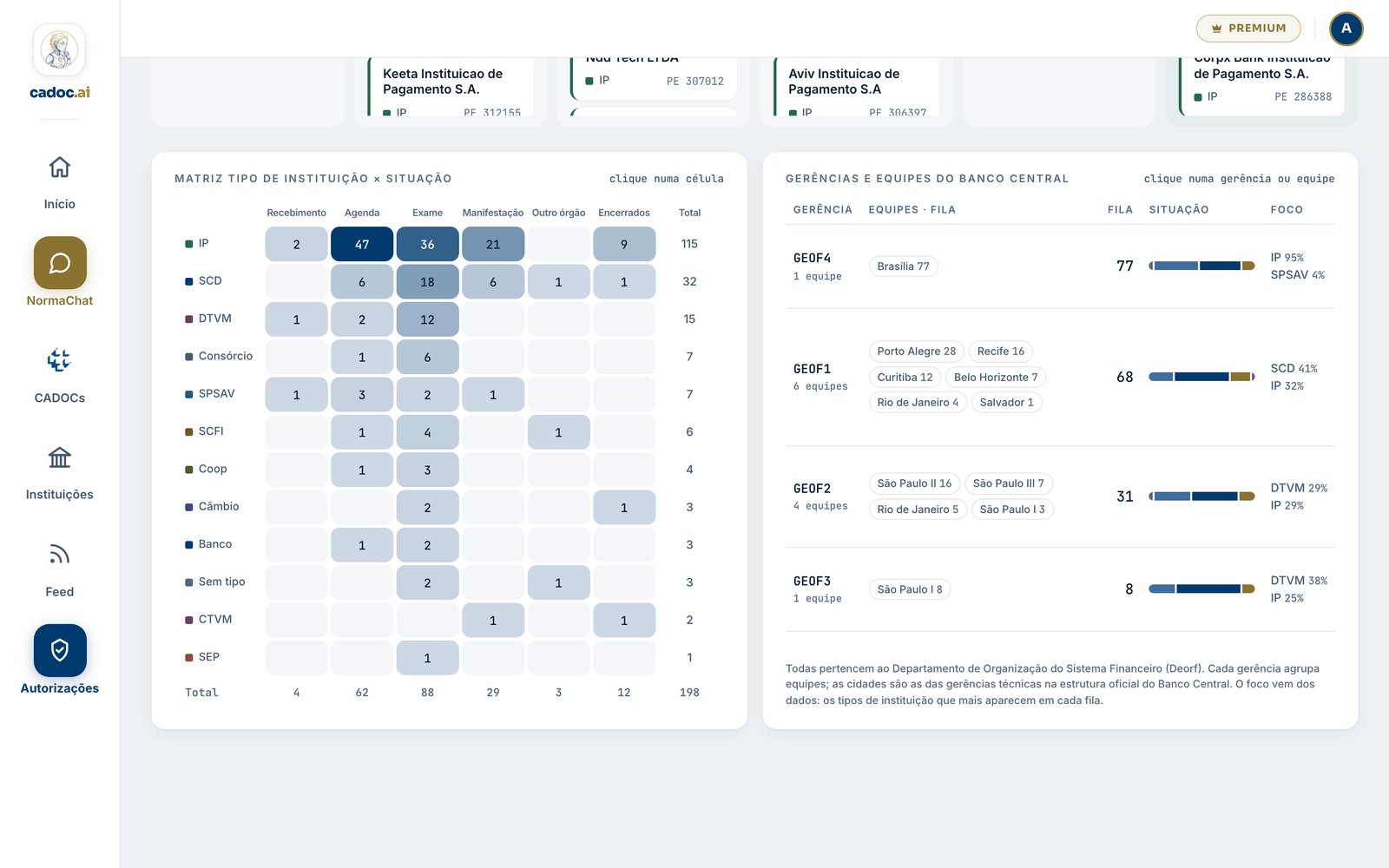Select DTVM Exame cell with 12
Viewport: 1389px width, 868px height.
[427, 319]
